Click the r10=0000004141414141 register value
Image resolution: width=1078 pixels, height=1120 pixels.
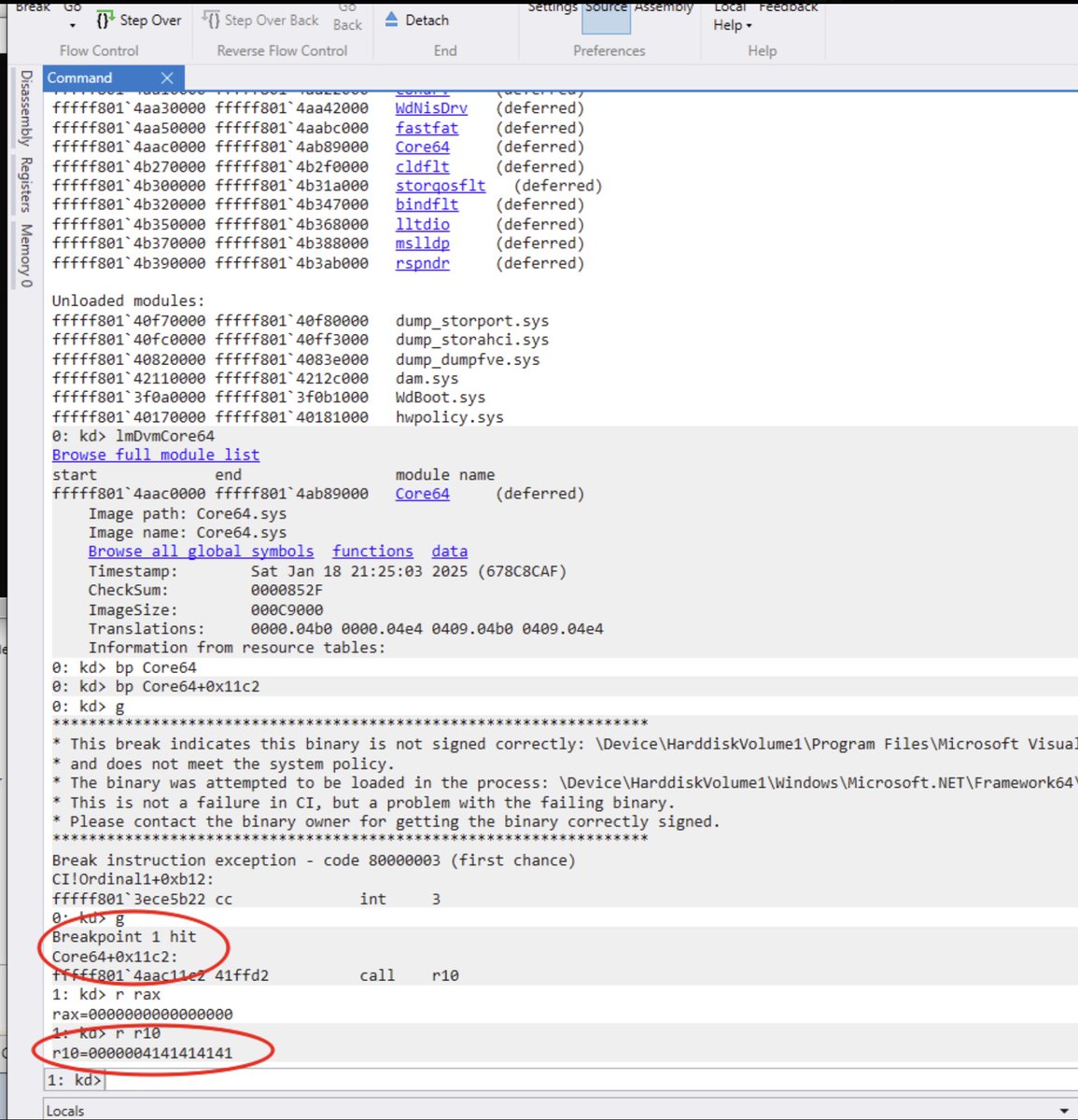143,1053
